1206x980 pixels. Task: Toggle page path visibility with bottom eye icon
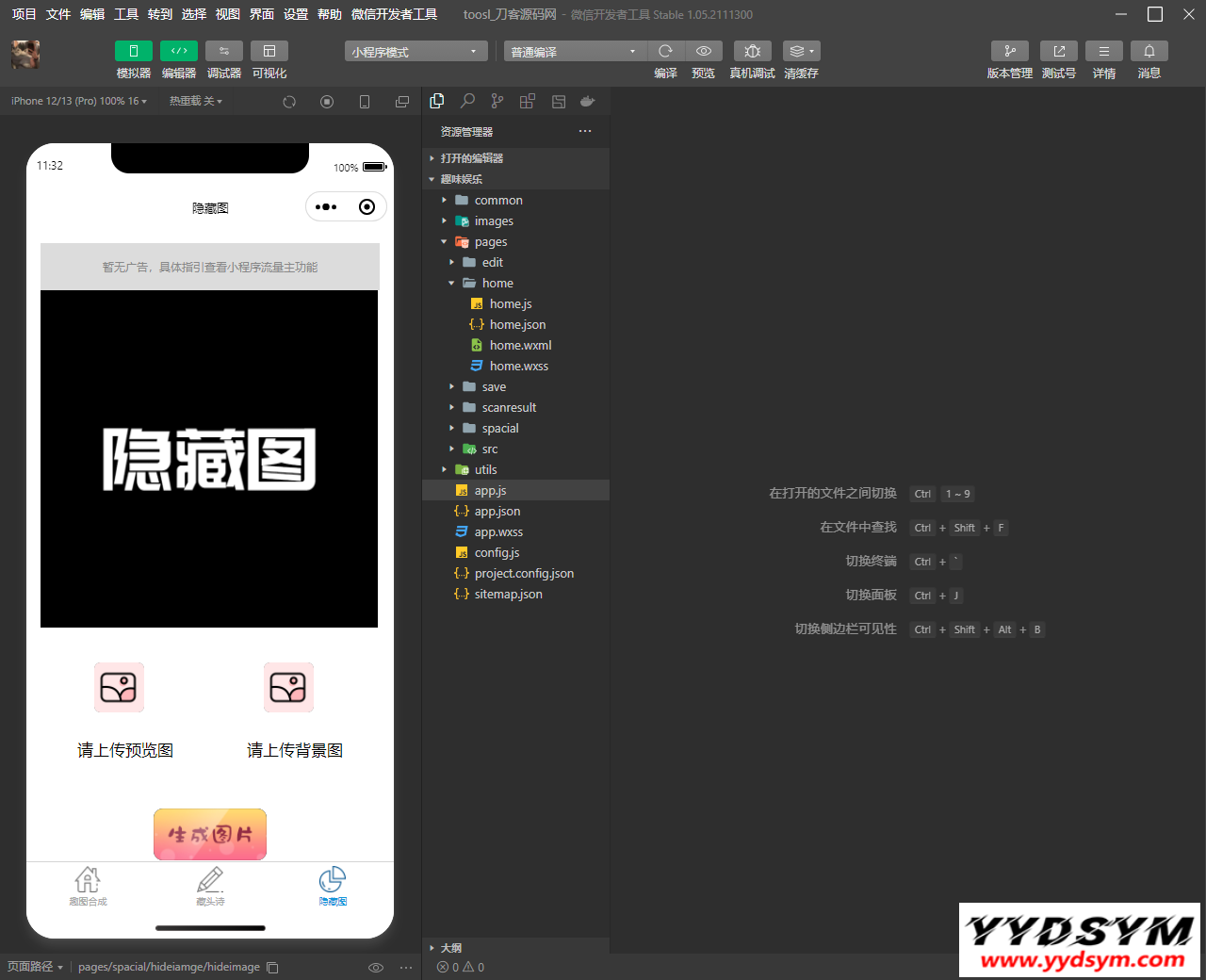376,967
